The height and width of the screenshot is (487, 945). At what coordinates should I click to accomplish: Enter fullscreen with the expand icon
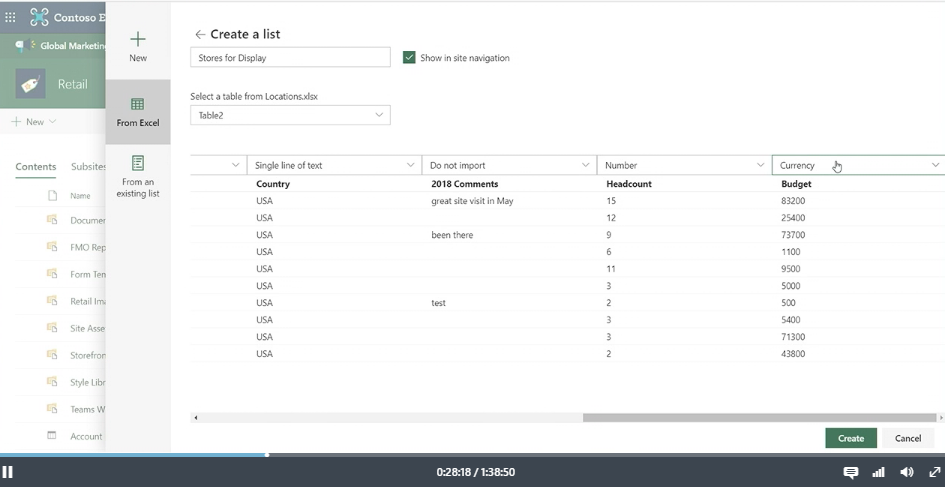pos(935,472)
